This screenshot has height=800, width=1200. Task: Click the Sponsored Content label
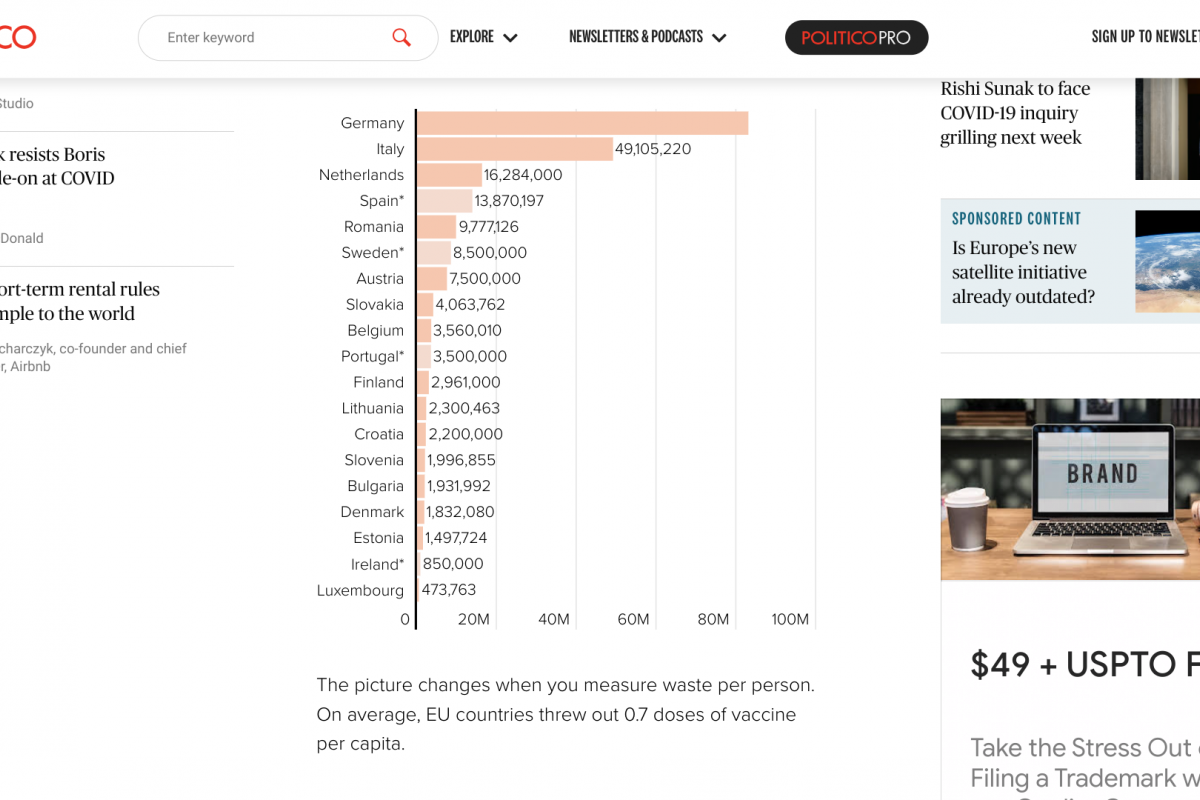point(1016,219)
